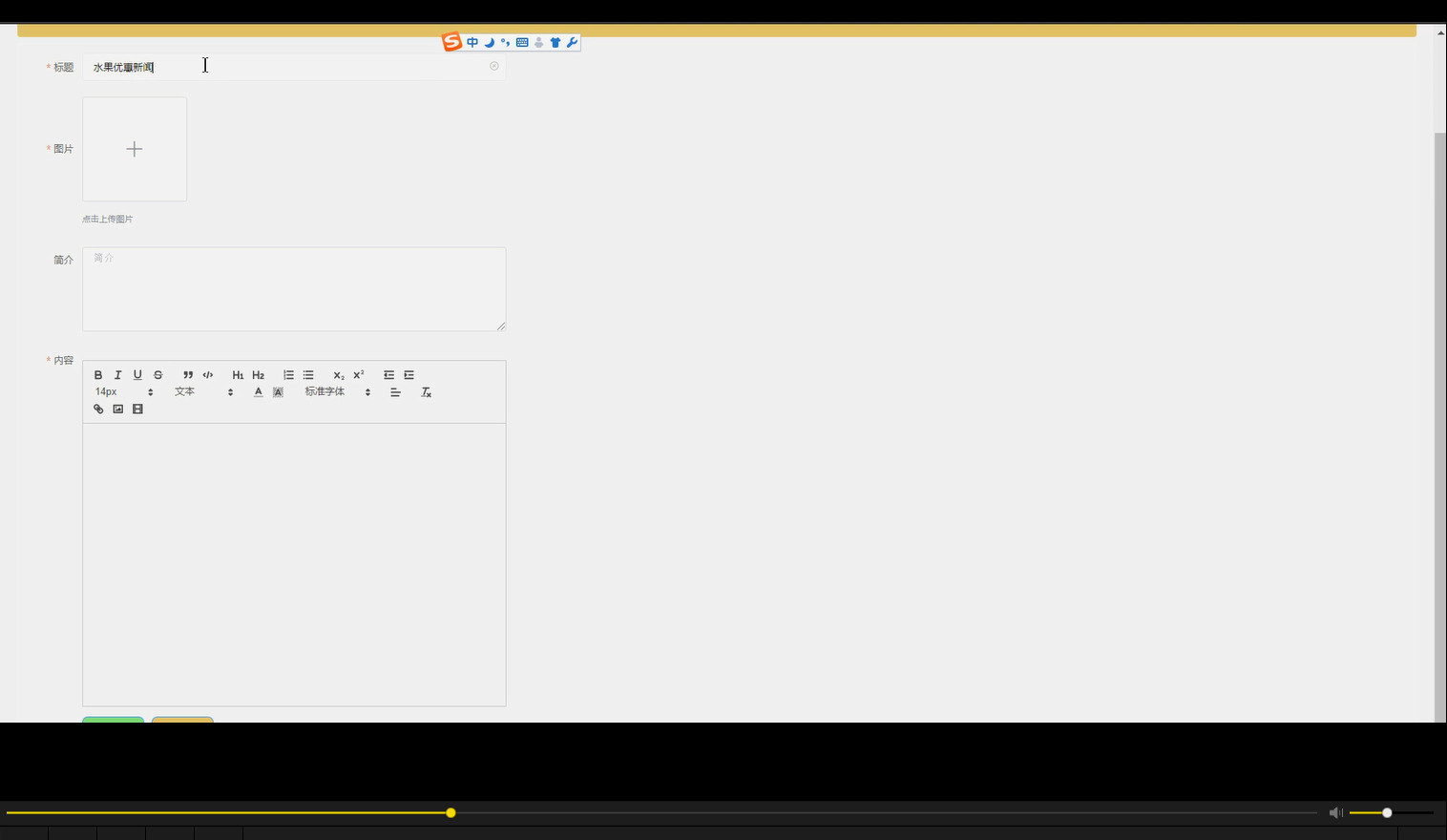The image size is (1447, 840).
Task: Click the green submit button below editor
Action: point(113,720)
